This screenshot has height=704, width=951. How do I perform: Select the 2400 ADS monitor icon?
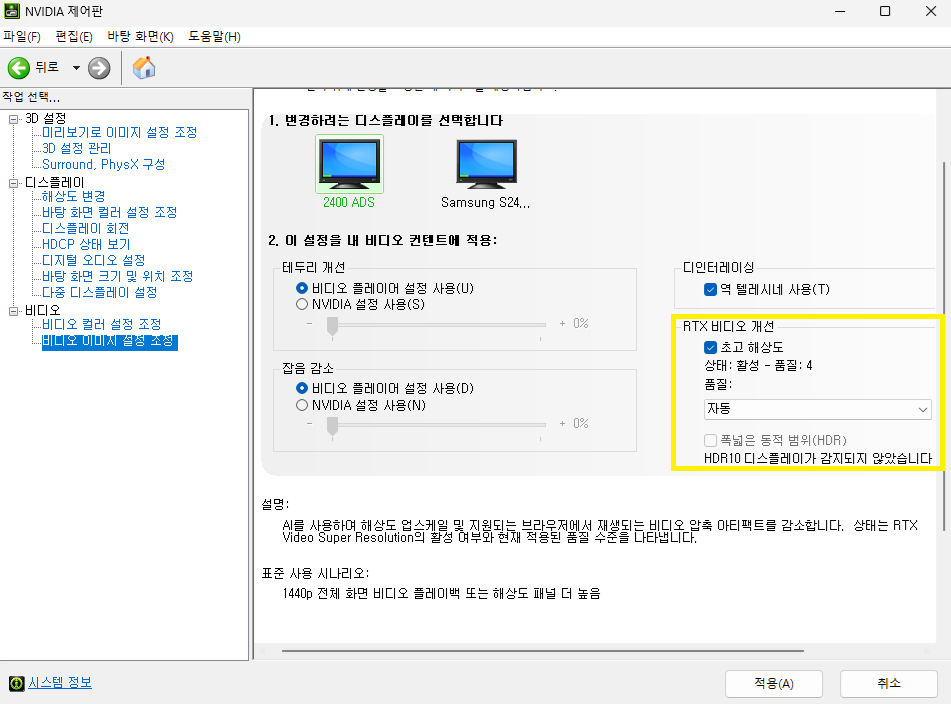click(349, 163)
